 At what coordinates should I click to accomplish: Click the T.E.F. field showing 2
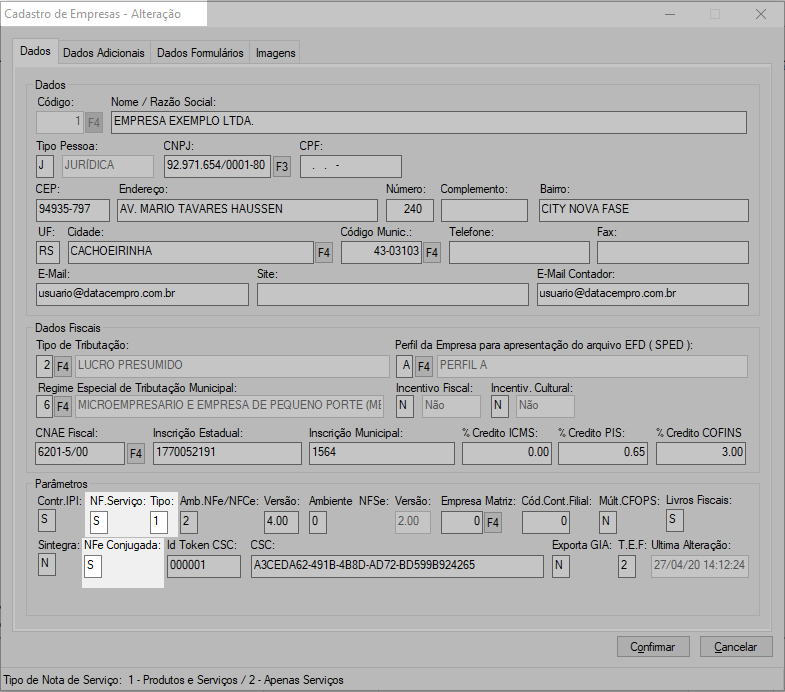tap(627, 567)
